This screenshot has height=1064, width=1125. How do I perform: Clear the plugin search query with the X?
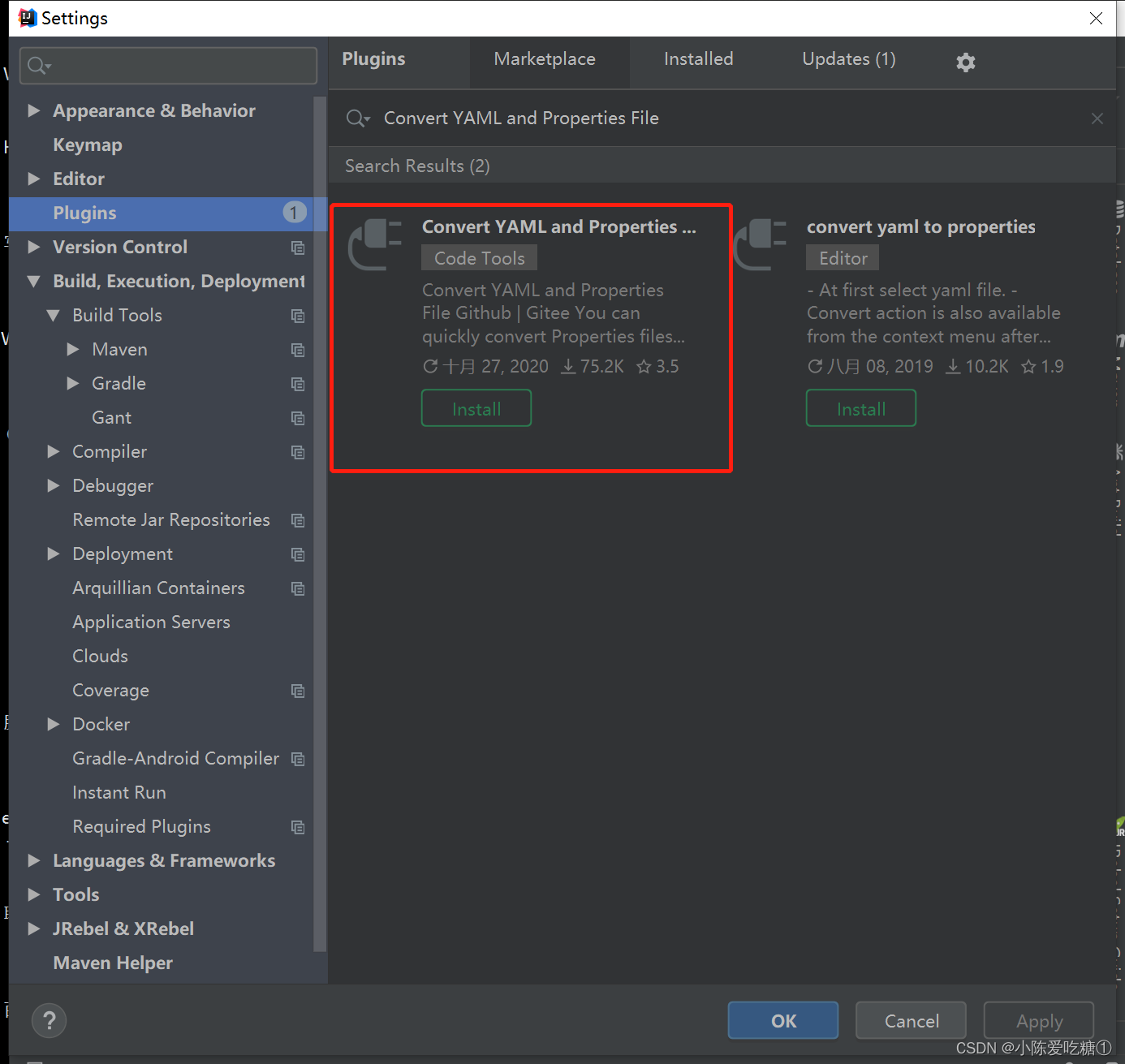(1097, 118)
